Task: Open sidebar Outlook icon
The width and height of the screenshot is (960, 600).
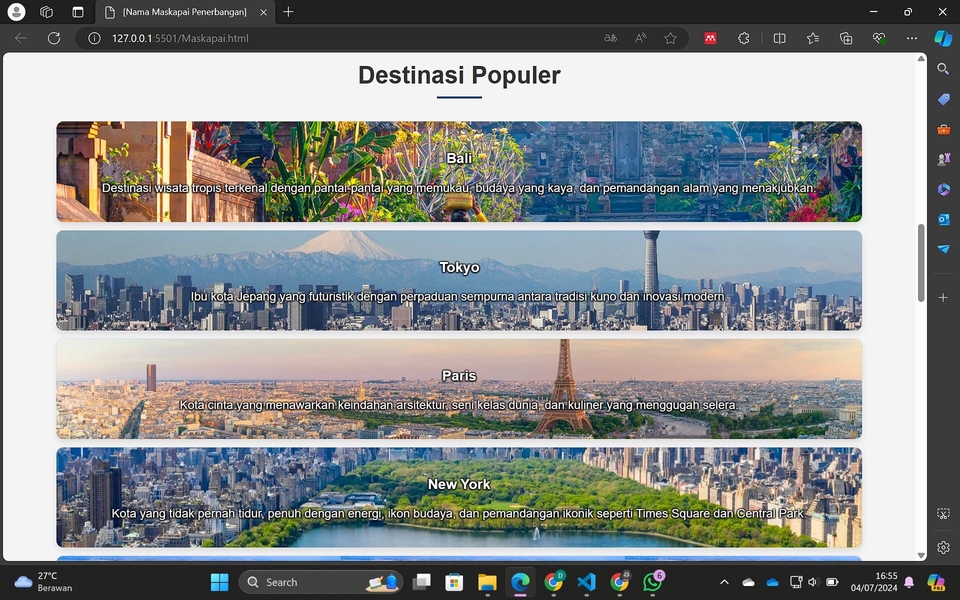Action: tap(943, 219)
